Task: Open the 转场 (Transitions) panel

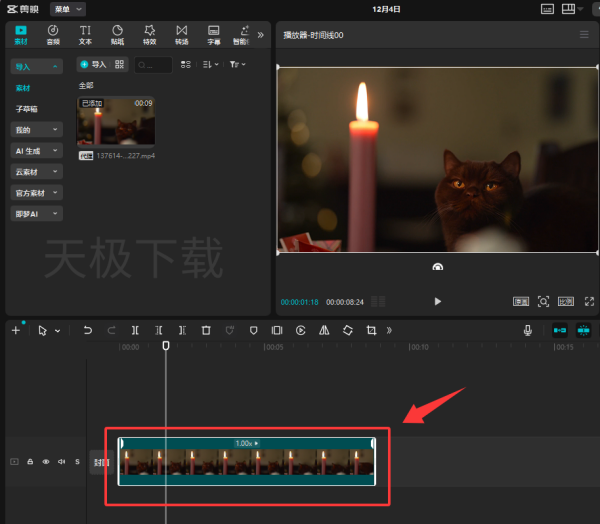Action: 181,35
